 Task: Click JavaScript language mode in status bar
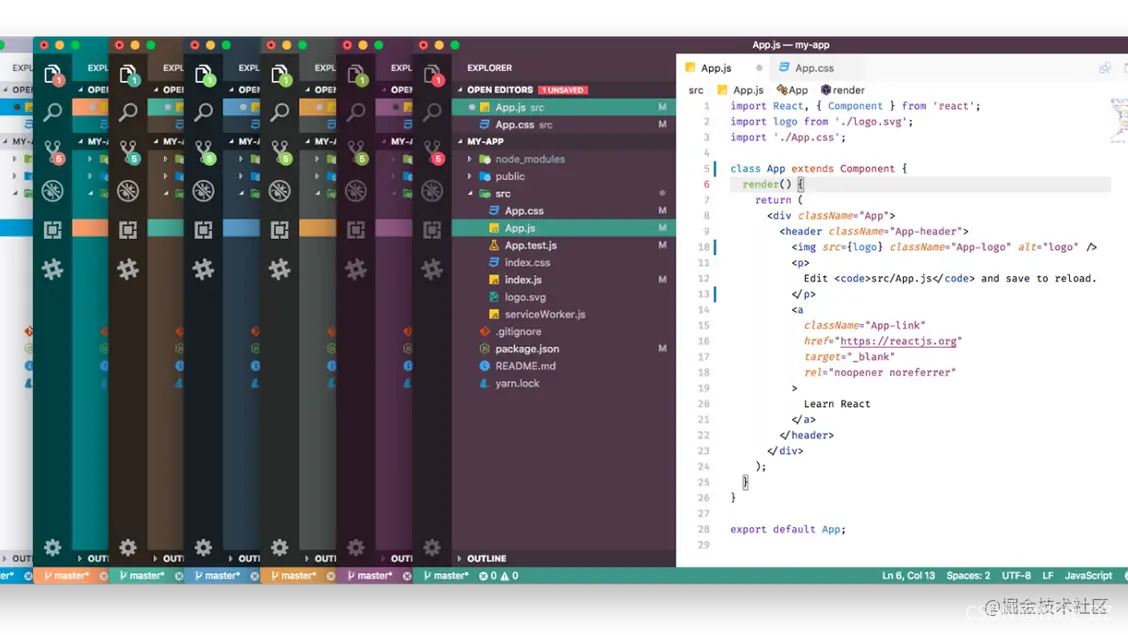(1088, 575)
